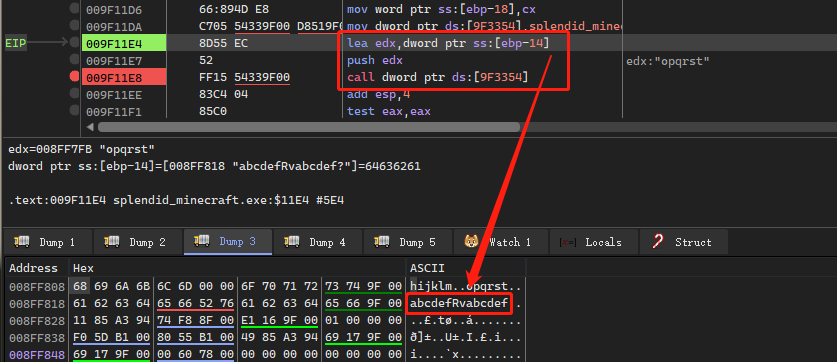
Task: Click the disassembly horizontal scrollbar thumb
Action: pyautogui.click(x=309, y=127)
